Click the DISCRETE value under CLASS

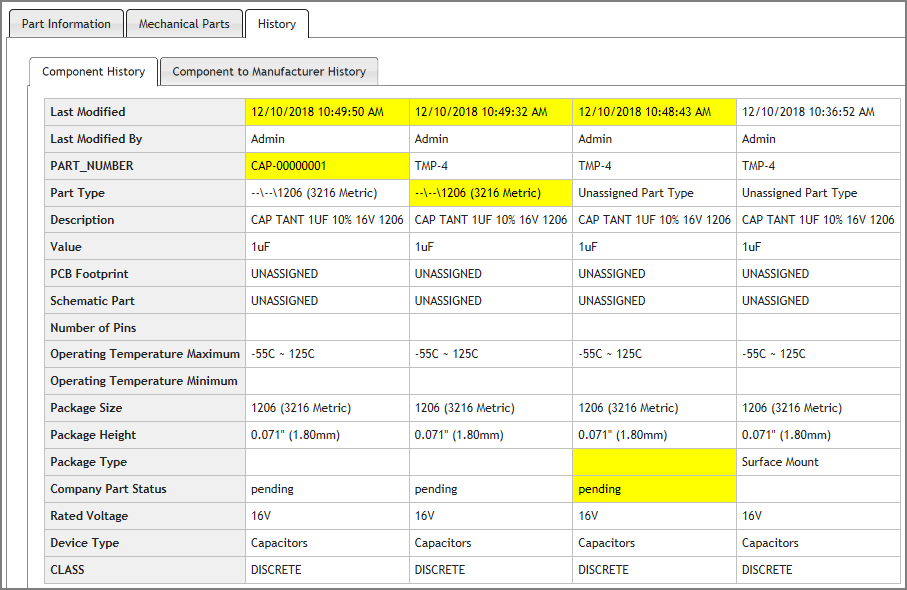(277, 569)
